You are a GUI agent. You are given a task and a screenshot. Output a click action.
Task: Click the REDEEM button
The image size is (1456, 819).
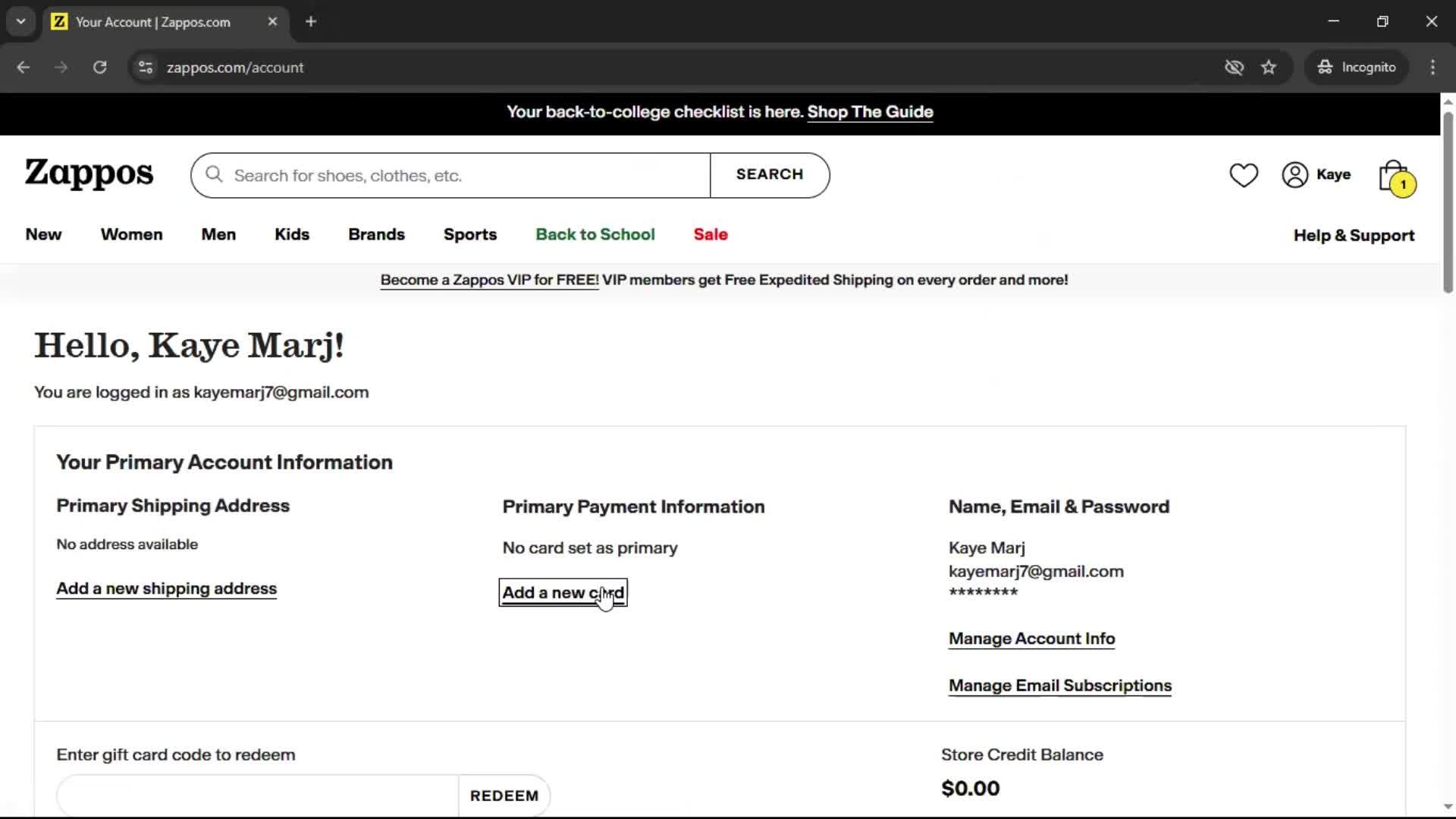click(504, 795)
